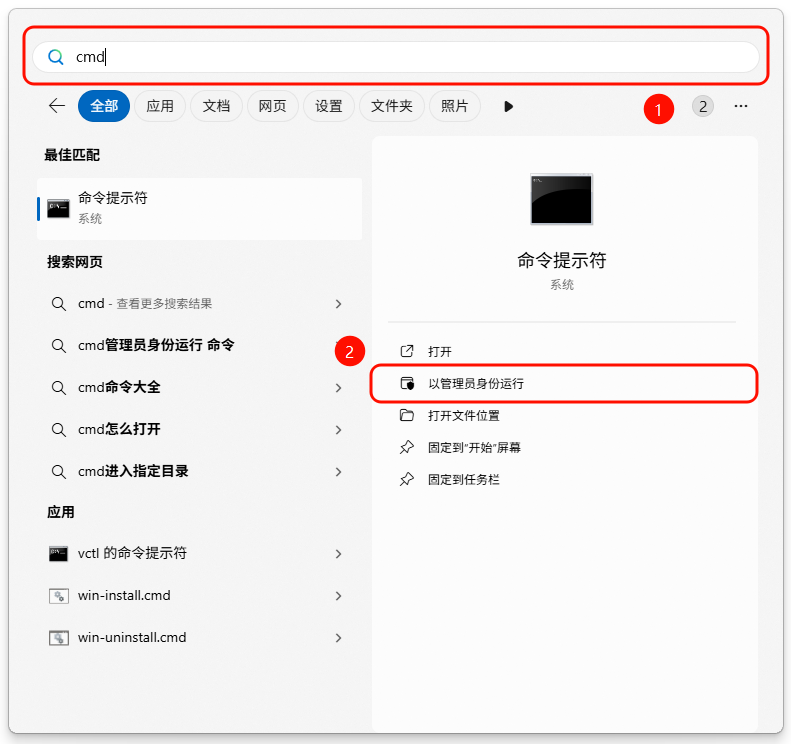The width and height of the screenshot is (791, 744).
Task: Switch to the 文档 filter tab
Action: coord(216,106)
